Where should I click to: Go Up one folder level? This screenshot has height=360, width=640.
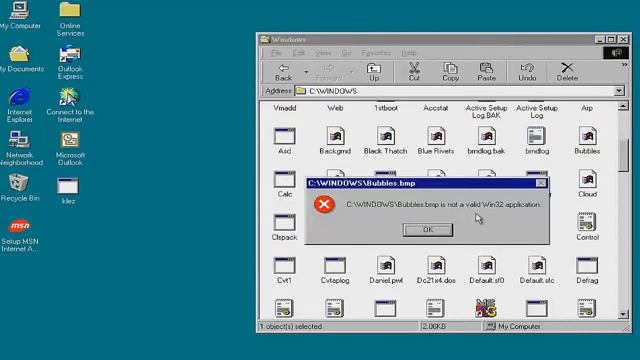pyautogui.click(x=374, y=72)
